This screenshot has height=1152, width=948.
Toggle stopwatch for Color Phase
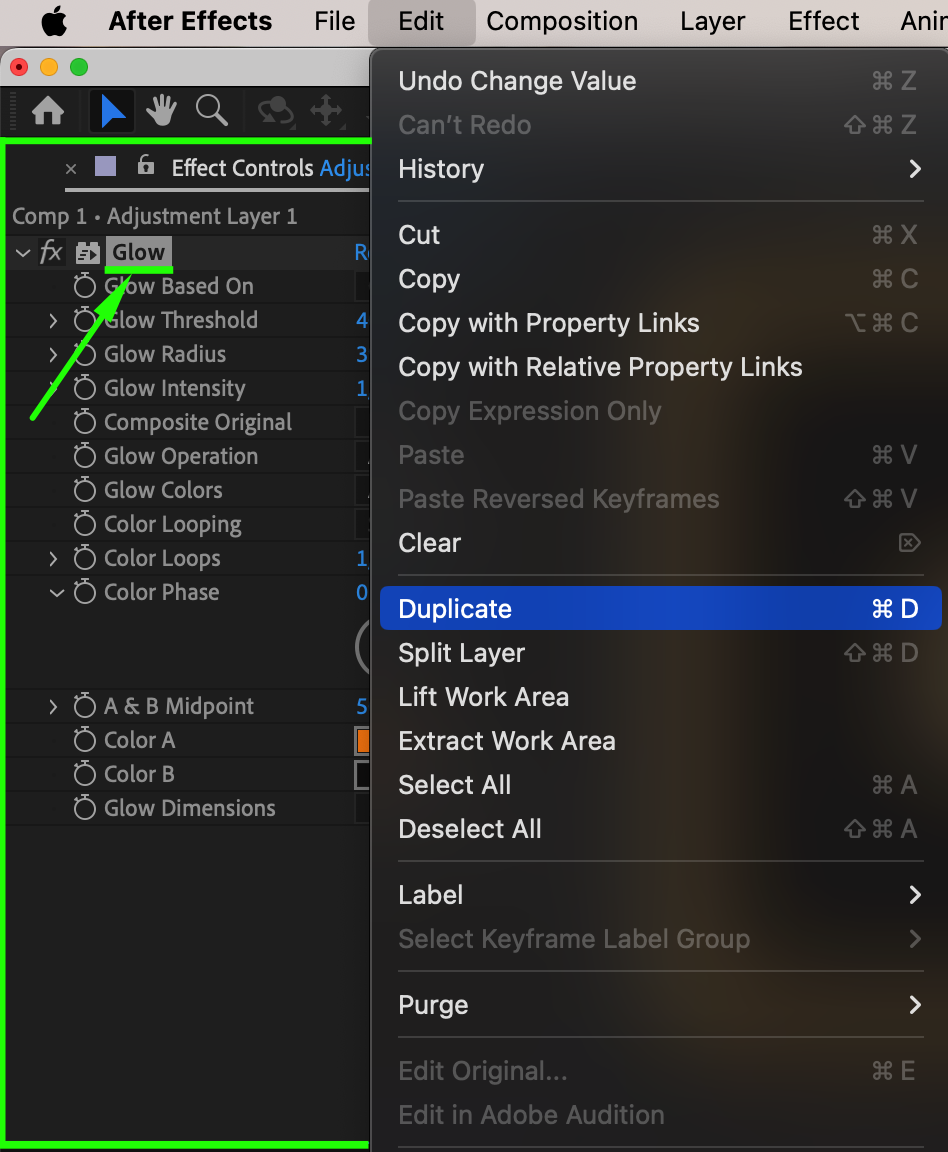coord(85,592)
